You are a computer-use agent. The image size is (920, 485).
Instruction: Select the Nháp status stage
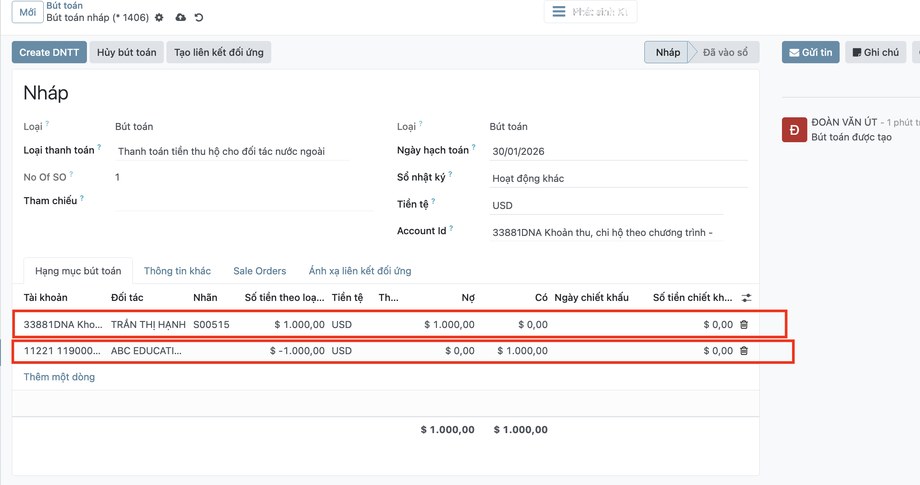(667, 52)
